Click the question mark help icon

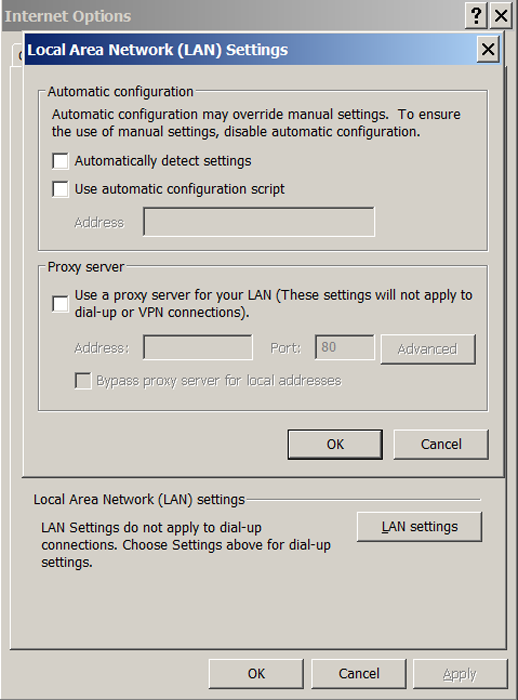[476, 16]
